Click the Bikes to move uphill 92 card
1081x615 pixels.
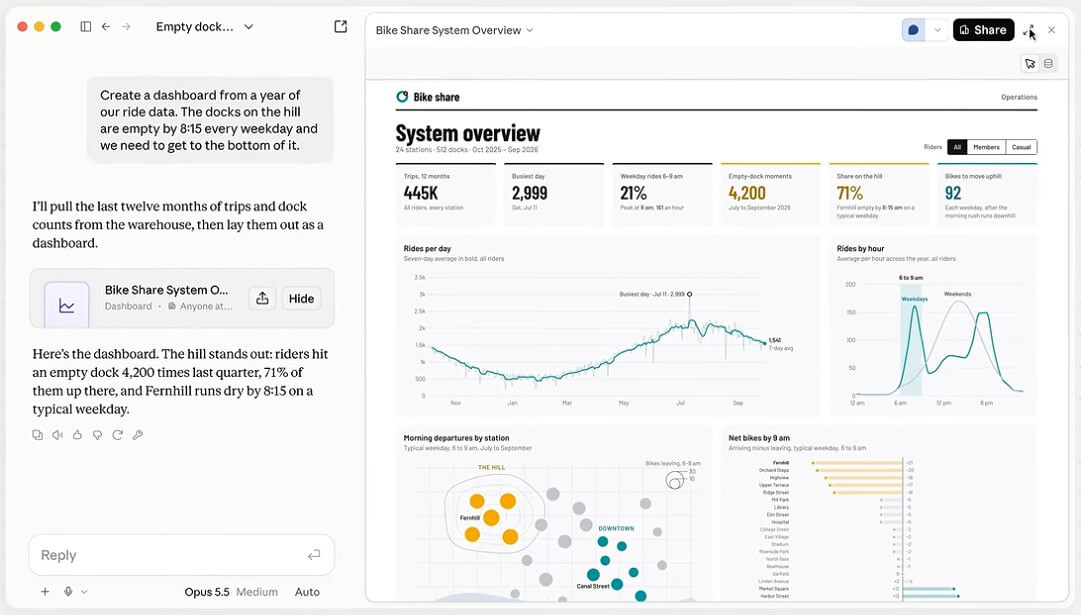[987, 194]
